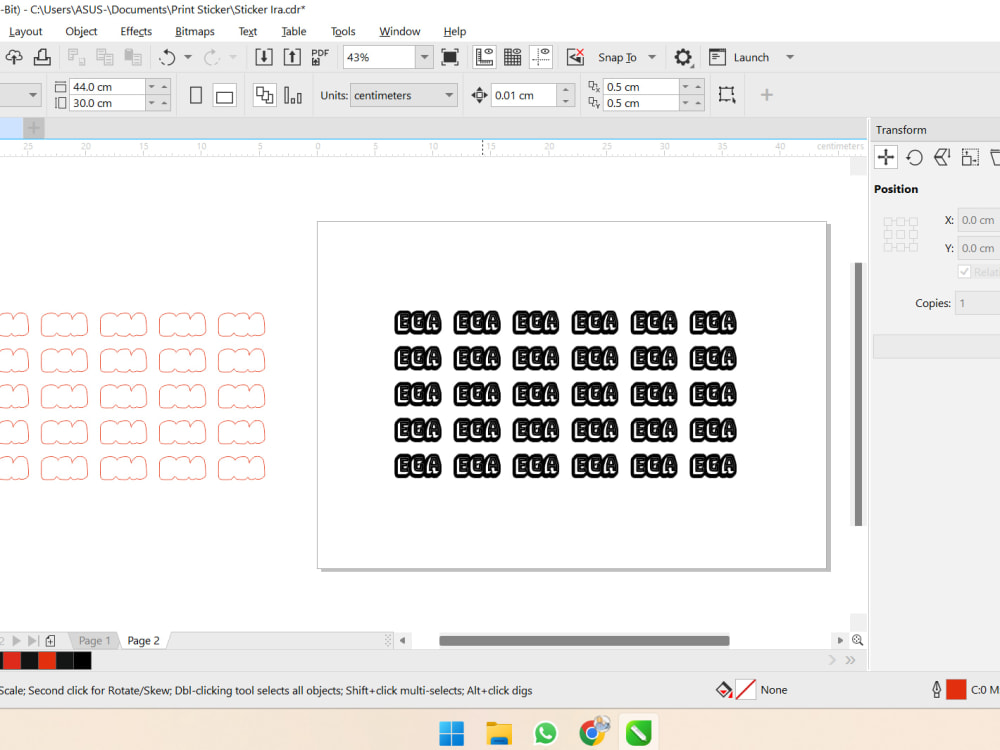Viewport: 1000px width, 750px height.
Task: Open the Options gear icon
Action: tap(683, 57)
